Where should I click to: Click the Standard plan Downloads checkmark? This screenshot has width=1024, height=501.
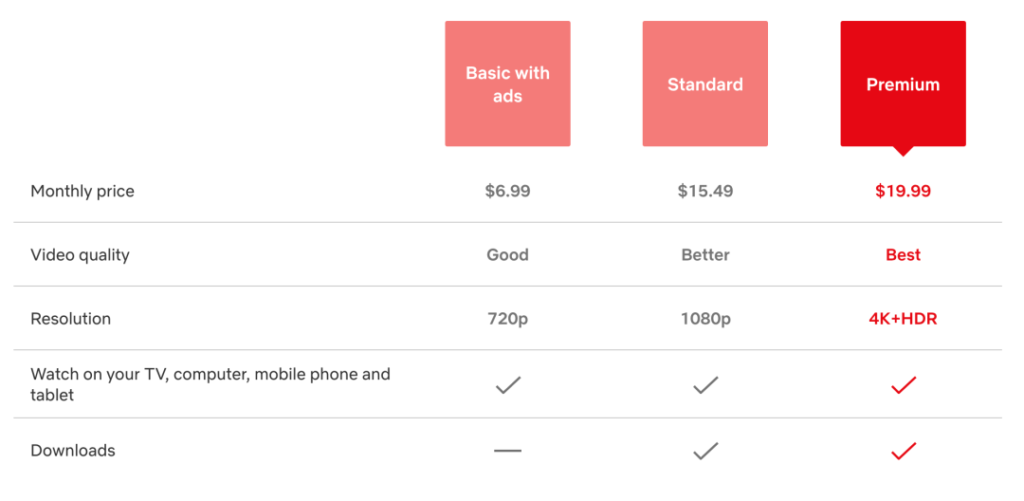pos(705,451)
